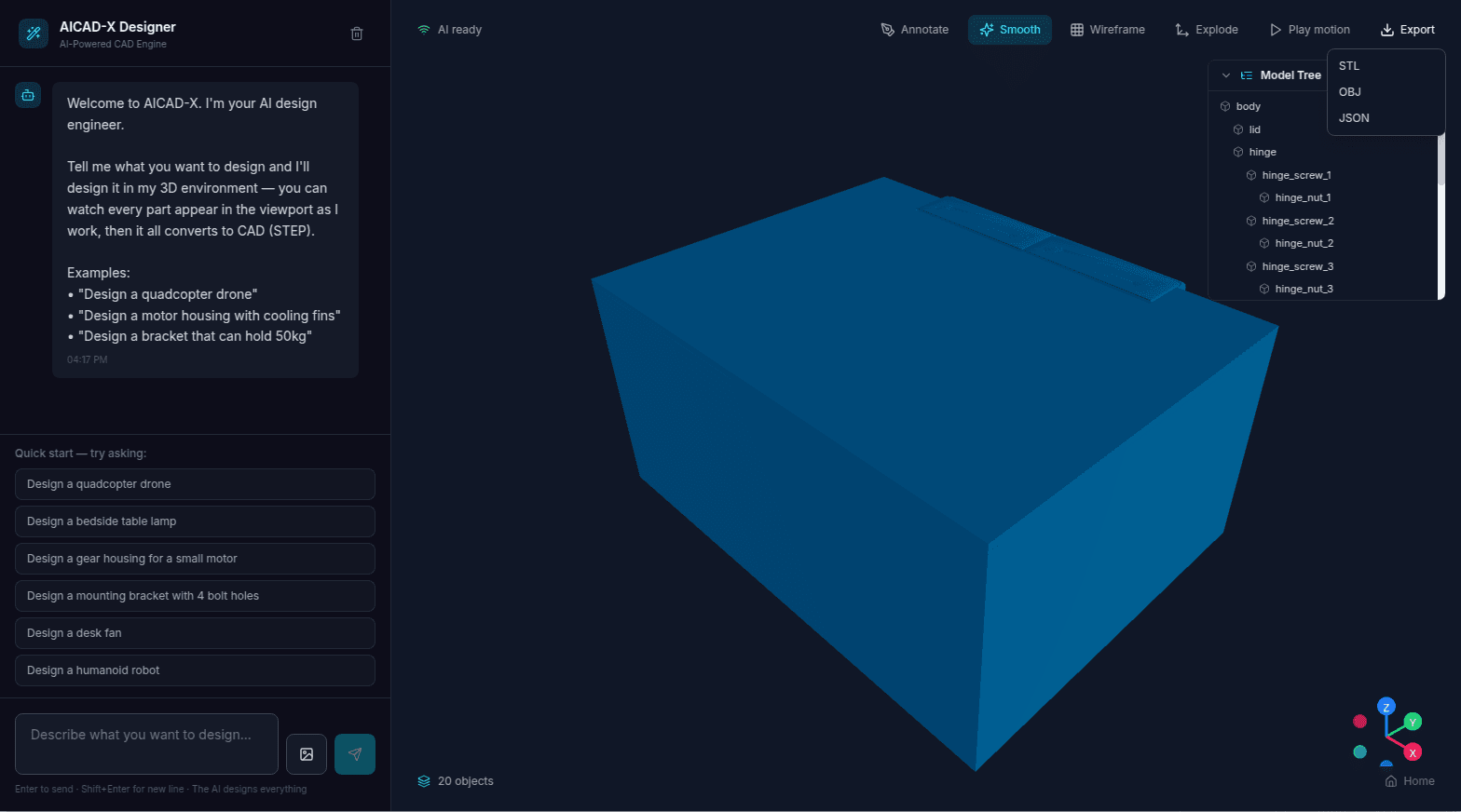Click the layers icon beside 20 objects

coord(424,781)
